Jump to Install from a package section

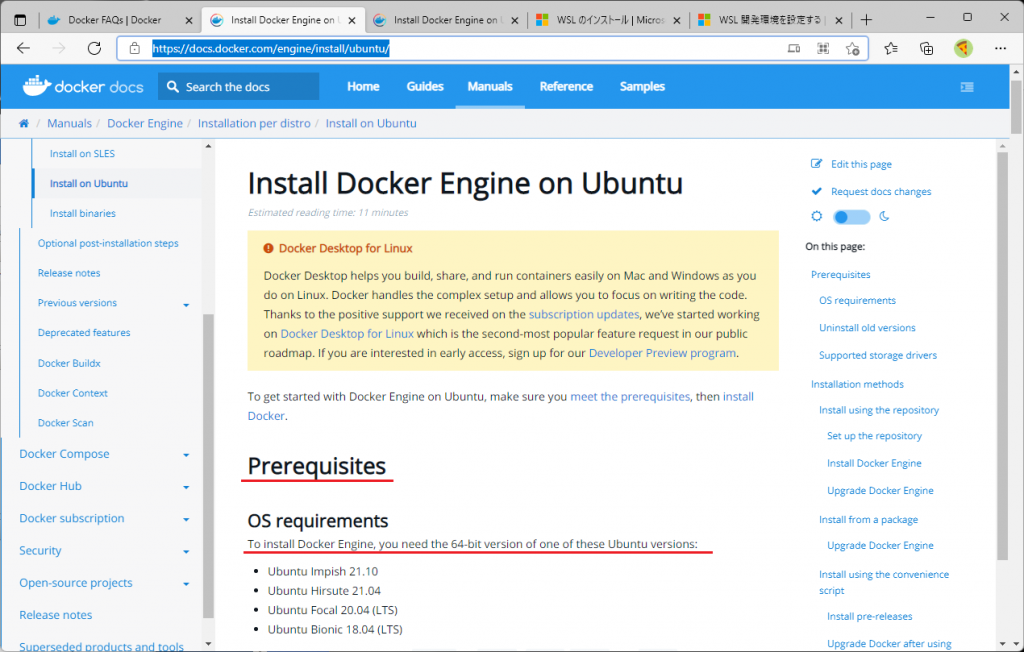[869, 520]
